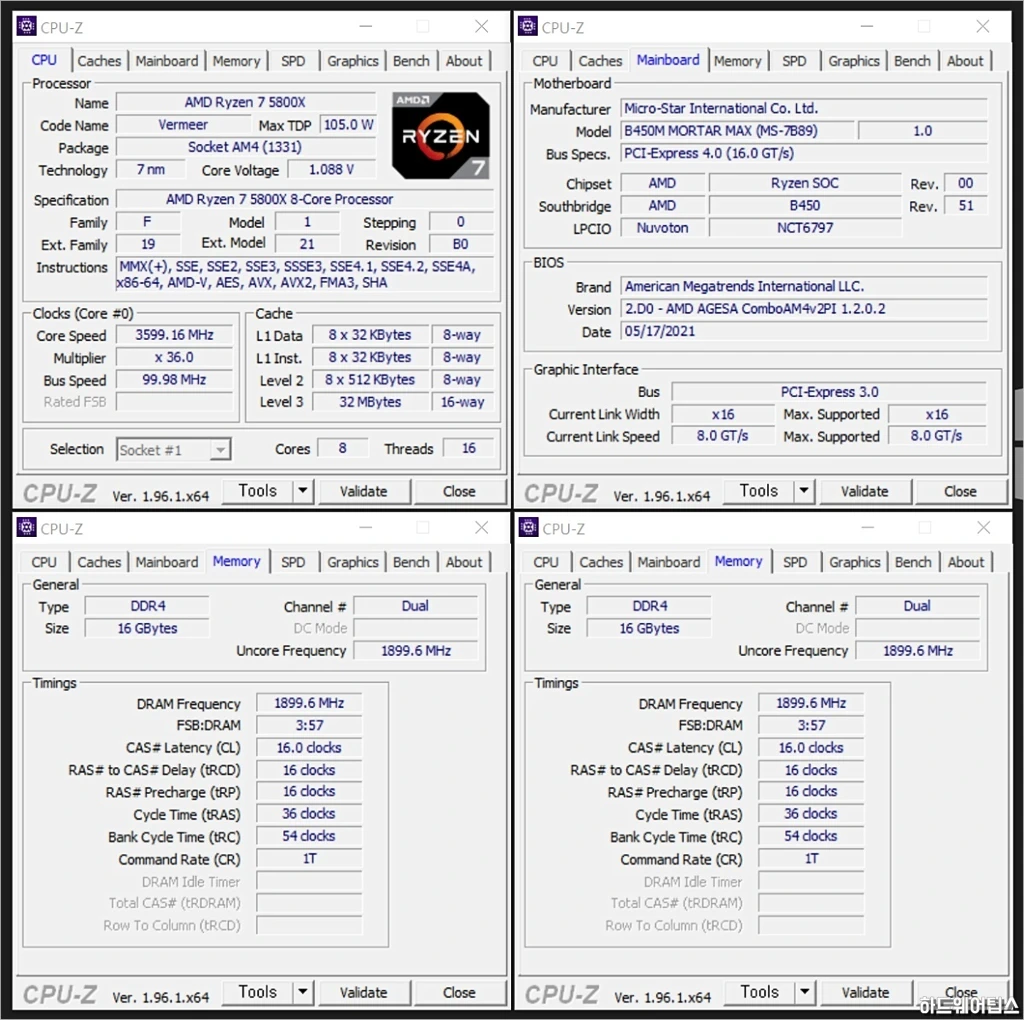1024x1020 pixels.
Task: Open CPU tab in bottom-left Memory window
Action: pyautogui.click(x=44, y=562)
